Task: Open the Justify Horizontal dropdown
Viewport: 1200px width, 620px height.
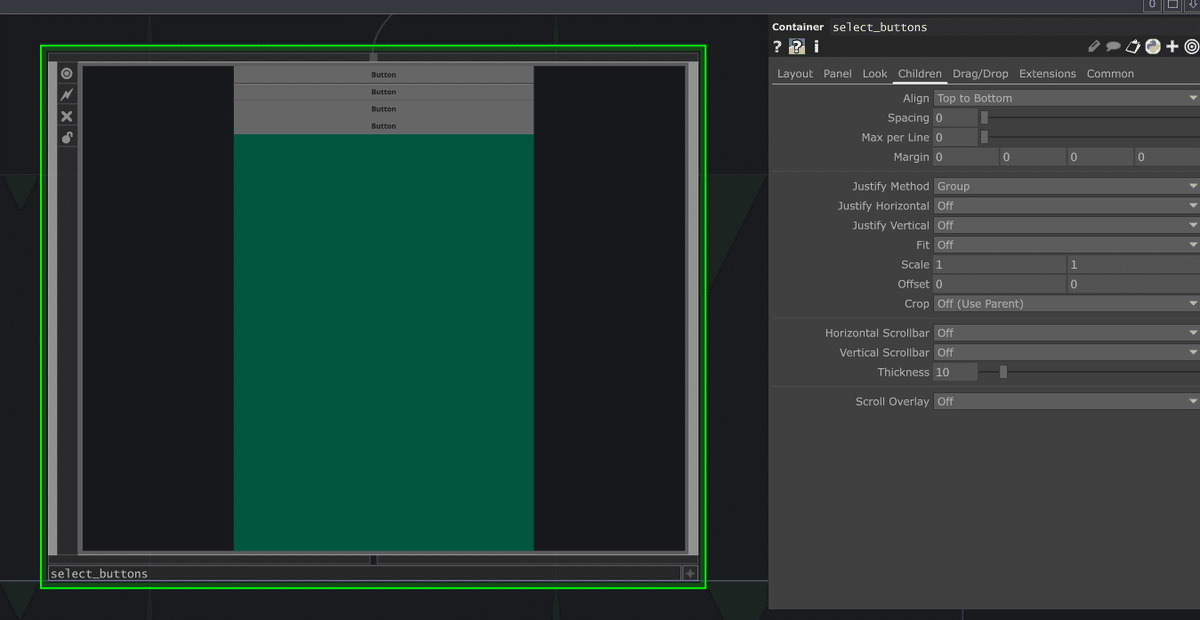Action: click(x=1066, y=206)
